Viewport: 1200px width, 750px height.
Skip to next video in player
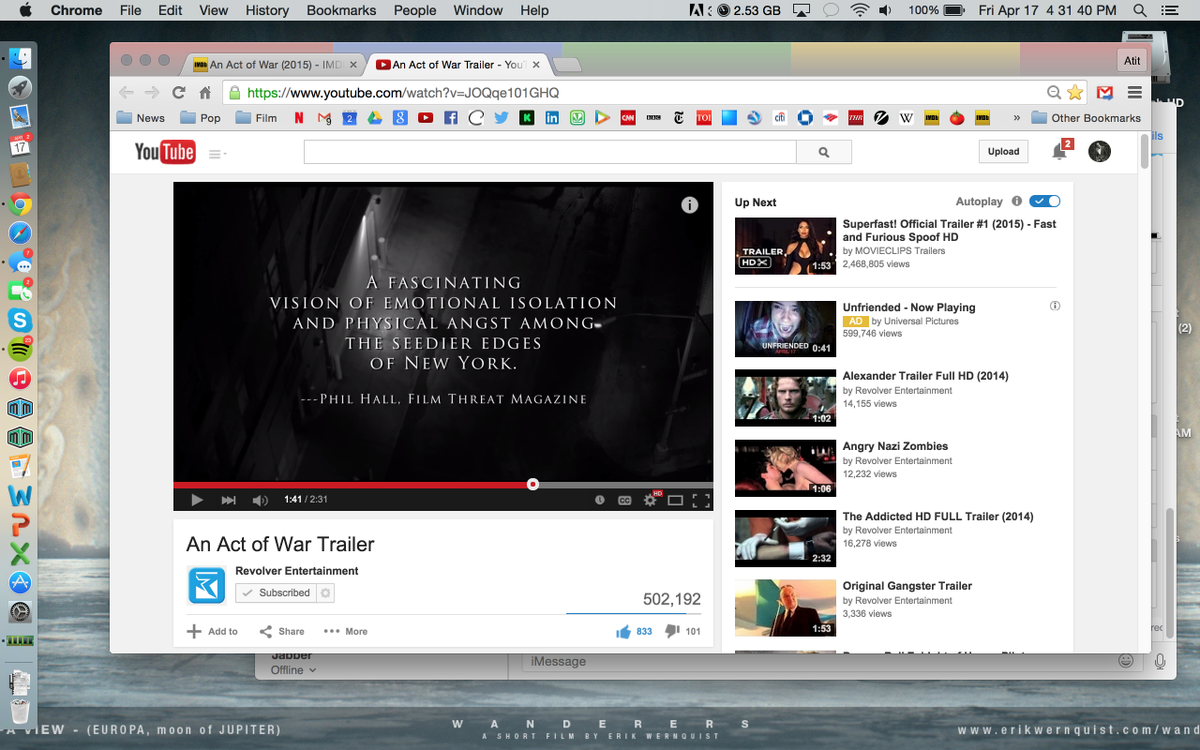[x=228, y=500]
